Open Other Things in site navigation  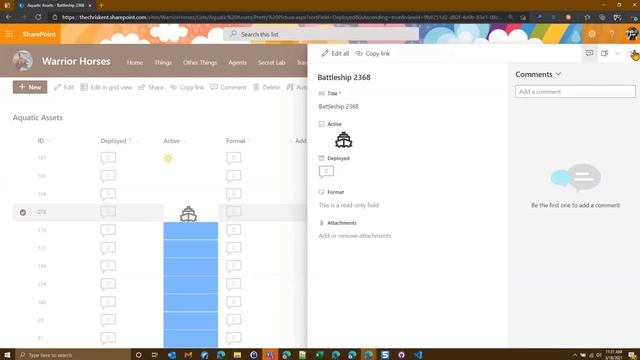pyautogui.click(x=200, y=62)
